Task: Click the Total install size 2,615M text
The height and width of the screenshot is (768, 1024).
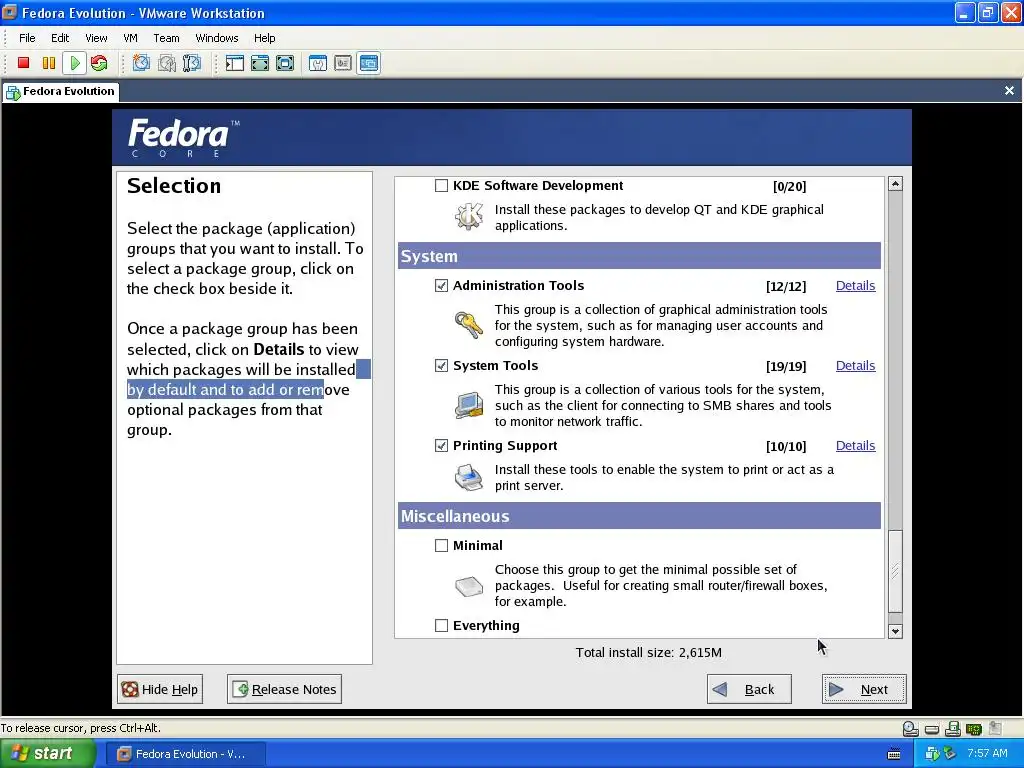Action: (648, 652)
